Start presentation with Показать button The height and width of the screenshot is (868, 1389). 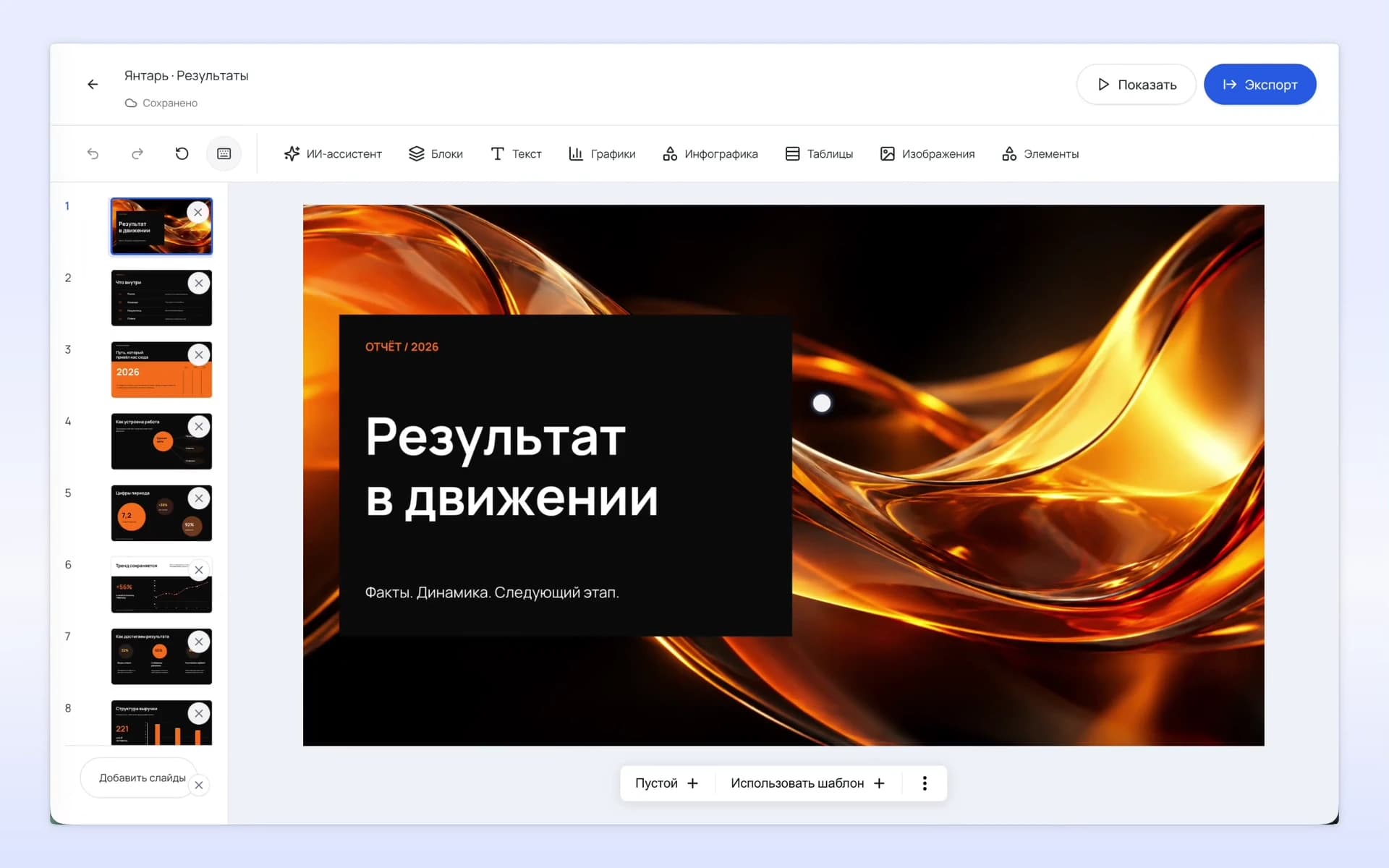pyautogui.click(x=1136, y=85)
